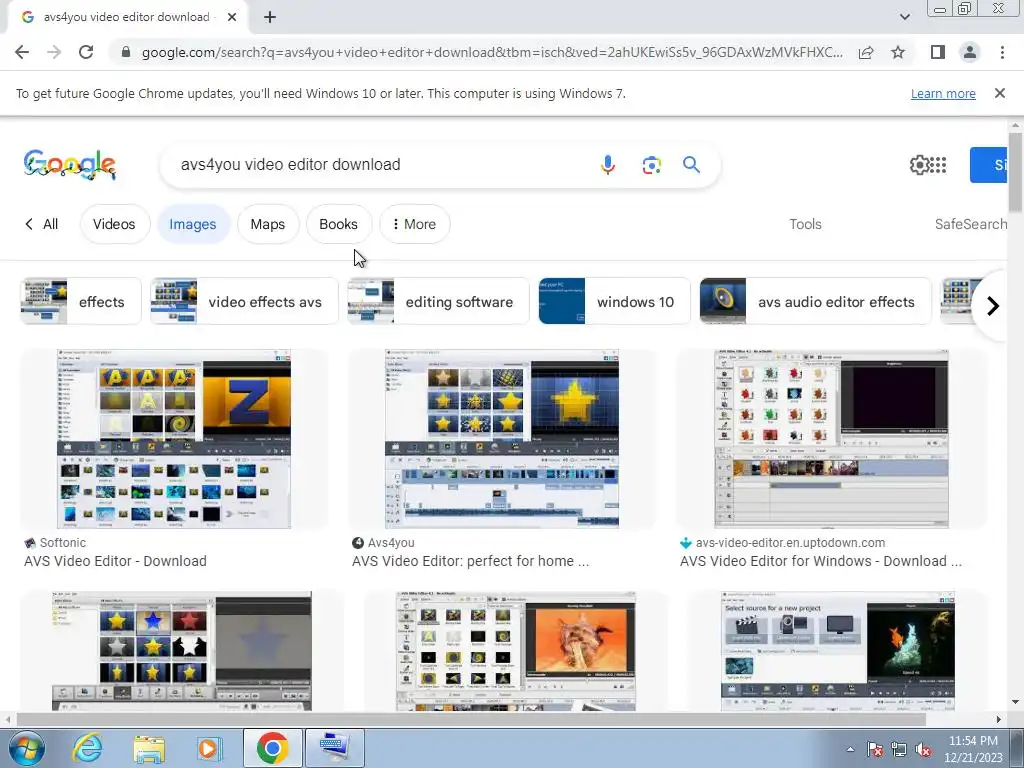Click the horizontal scrollbar right arrow
The width and height of the screenshot is (1024, 768).
tap(998, 720)
